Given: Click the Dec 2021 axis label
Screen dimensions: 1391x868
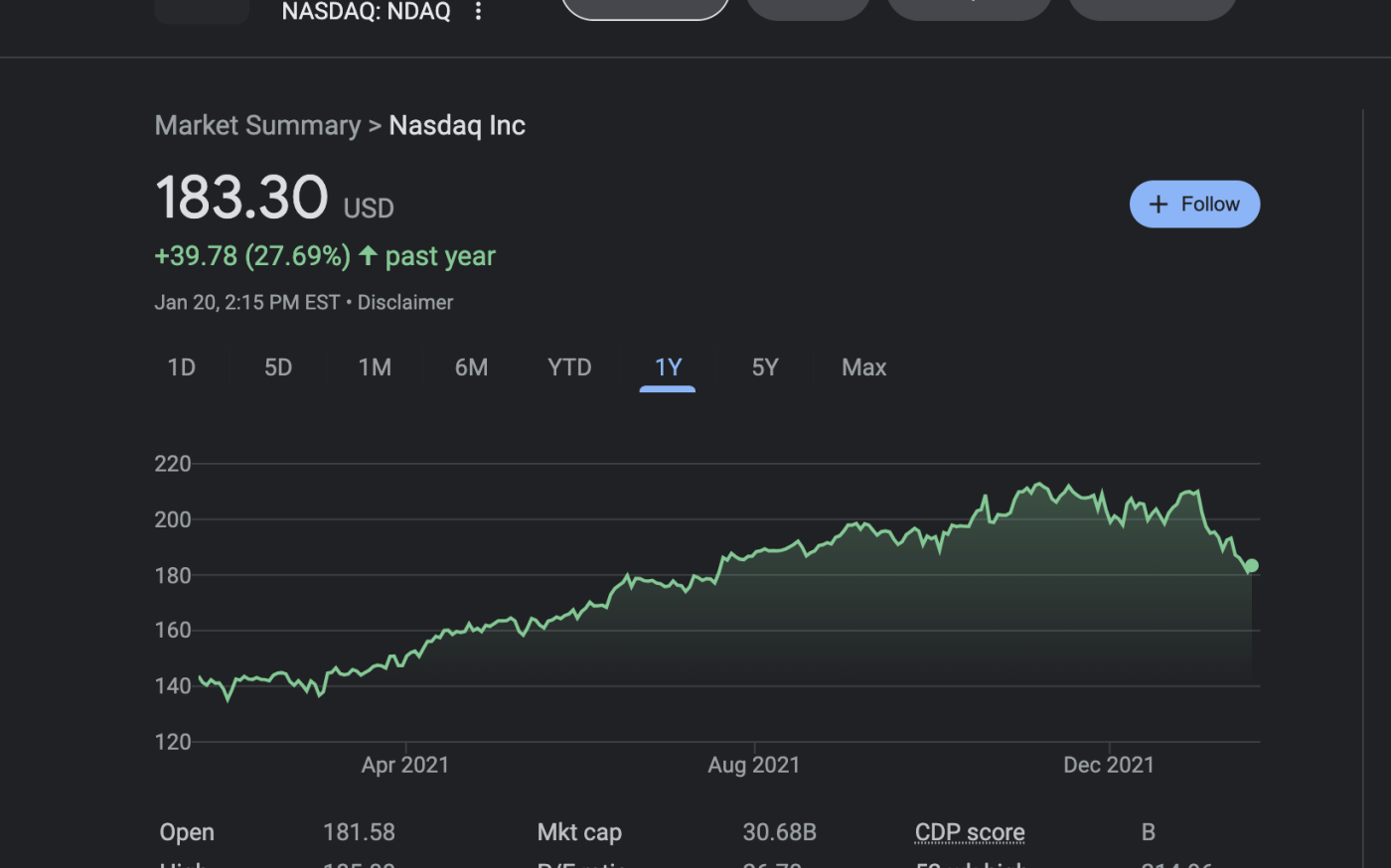Looking at the screenshot, I should pyautogui.click(x=1109, y=765).
